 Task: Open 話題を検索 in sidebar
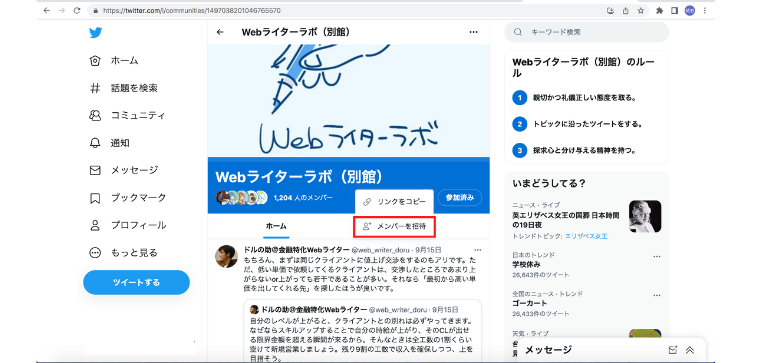point(123,88)
